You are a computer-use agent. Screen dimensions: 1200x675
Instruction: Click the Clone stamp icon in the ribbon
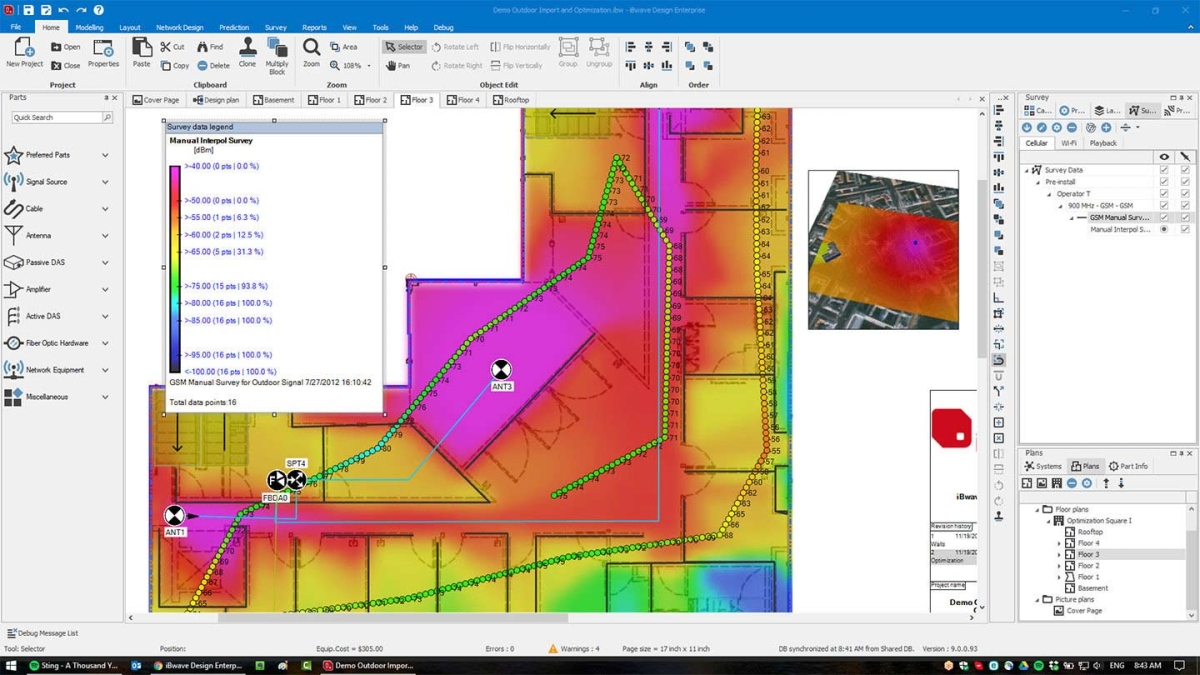[247, 48]
